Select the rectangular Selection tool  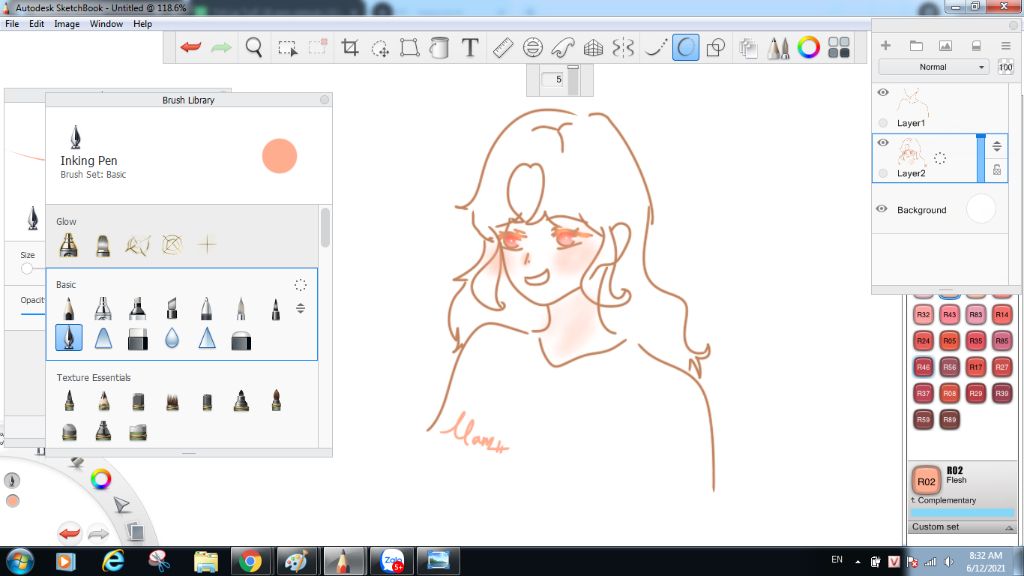click(x=287, y=48)
